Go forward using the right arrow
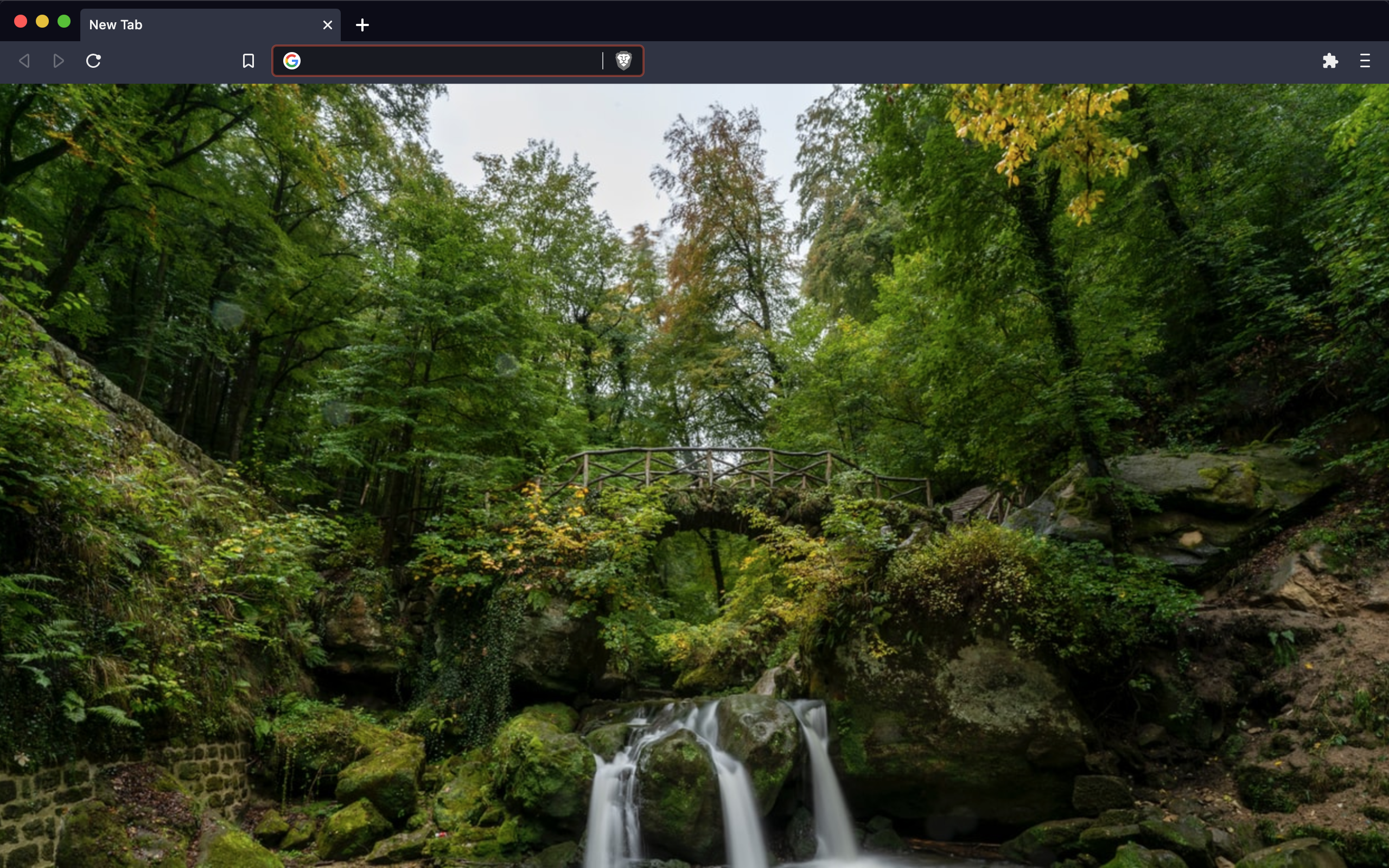 tap(59, 60)
